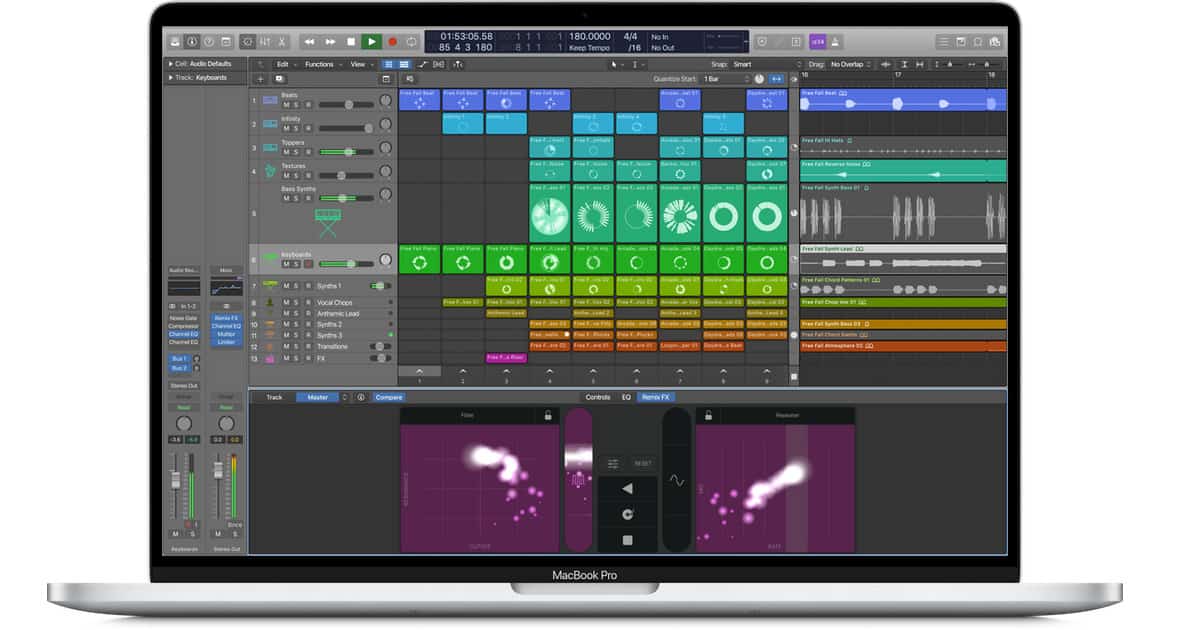Switch to the Track tab
The image size is (1200, 630).
[x=274, y=397]
